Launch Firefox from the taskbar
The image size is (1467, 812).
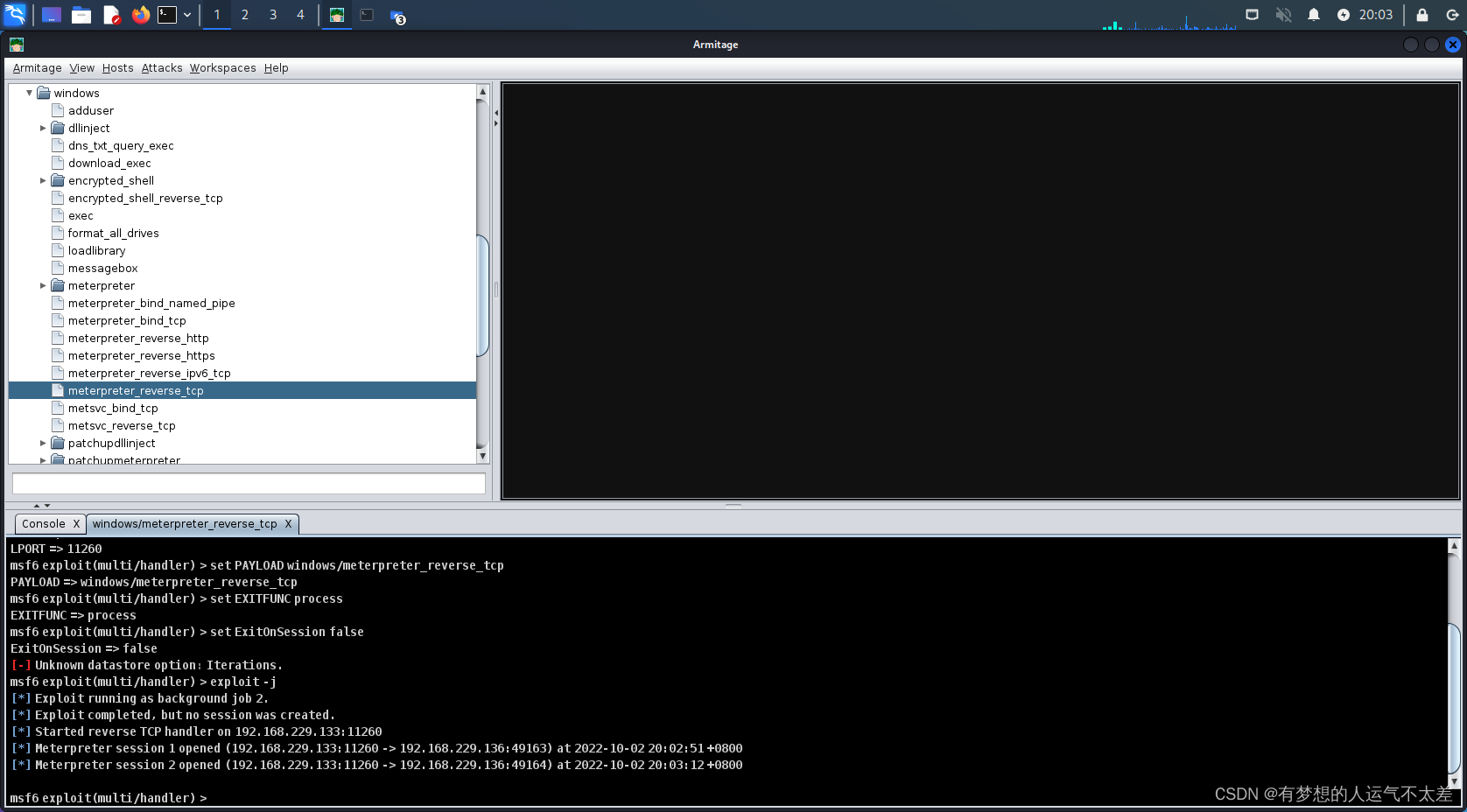click(x=140, y=15)
